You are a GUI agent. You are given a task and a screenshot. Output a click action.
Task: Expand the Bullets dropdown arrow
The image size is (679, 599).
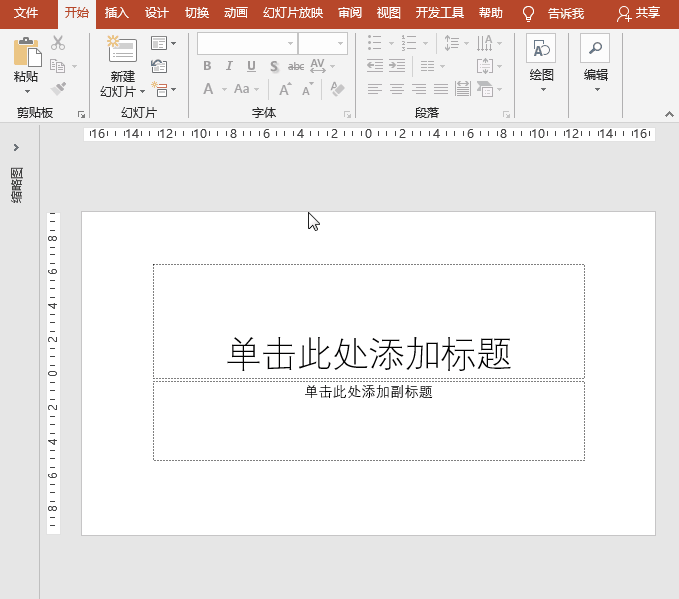(391, 43)
